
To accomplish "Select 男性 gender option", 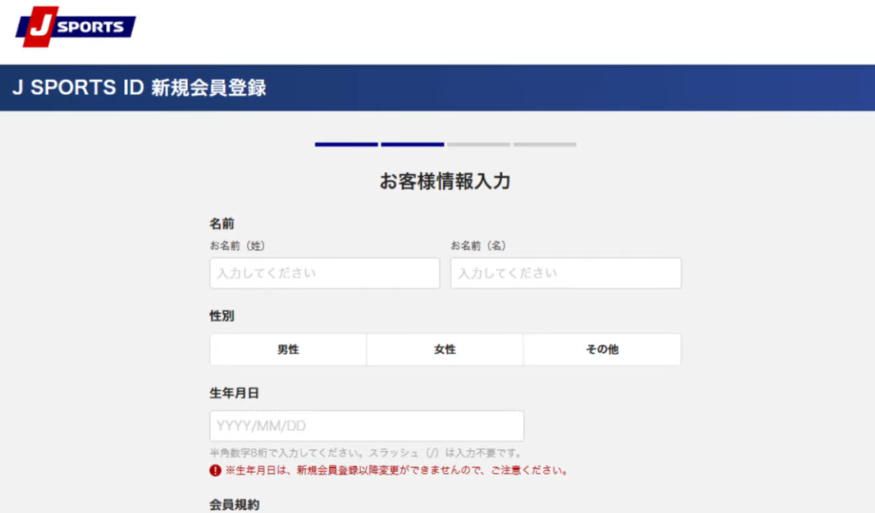I will pos(288,349).
